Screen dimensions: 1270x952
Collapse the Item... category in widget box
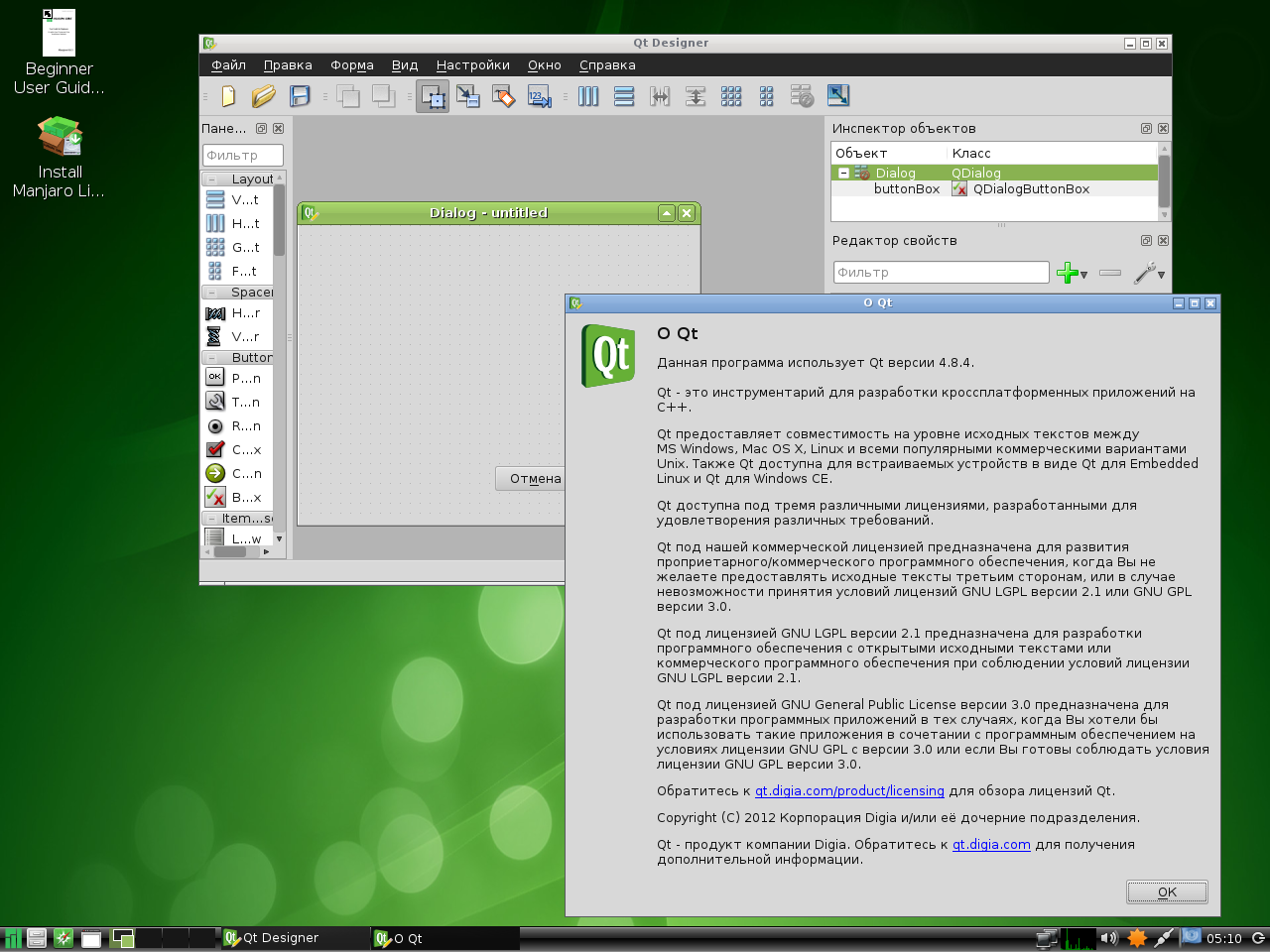coord(212,518)
